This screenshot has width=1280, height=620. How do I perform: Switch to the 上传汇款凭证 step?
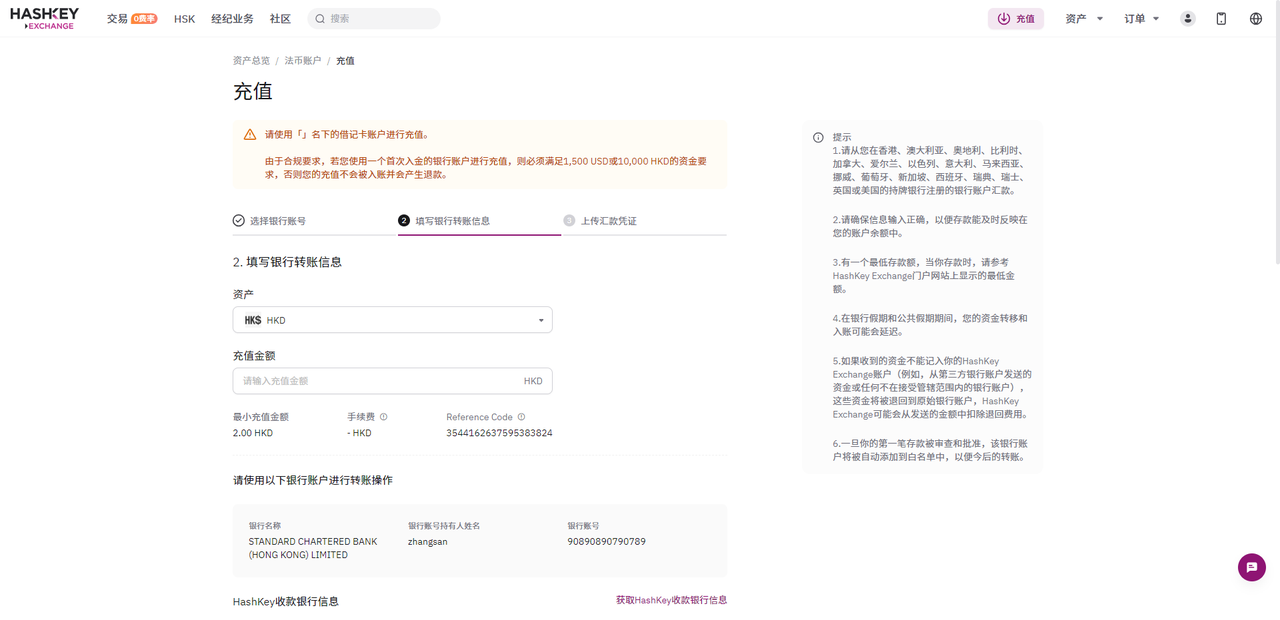pyautogui.click(x=600, y=221)
